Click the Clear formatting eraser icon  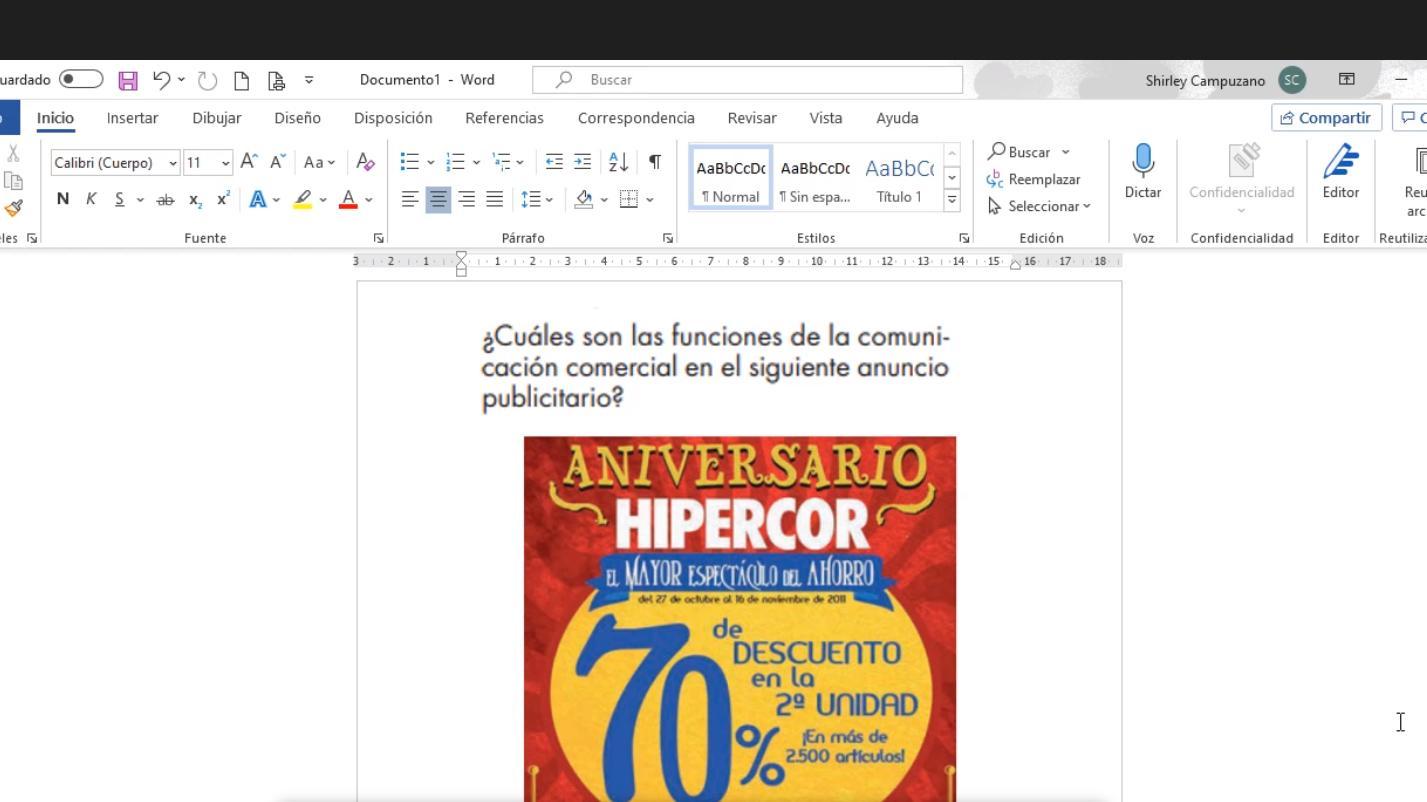[365, 162]
